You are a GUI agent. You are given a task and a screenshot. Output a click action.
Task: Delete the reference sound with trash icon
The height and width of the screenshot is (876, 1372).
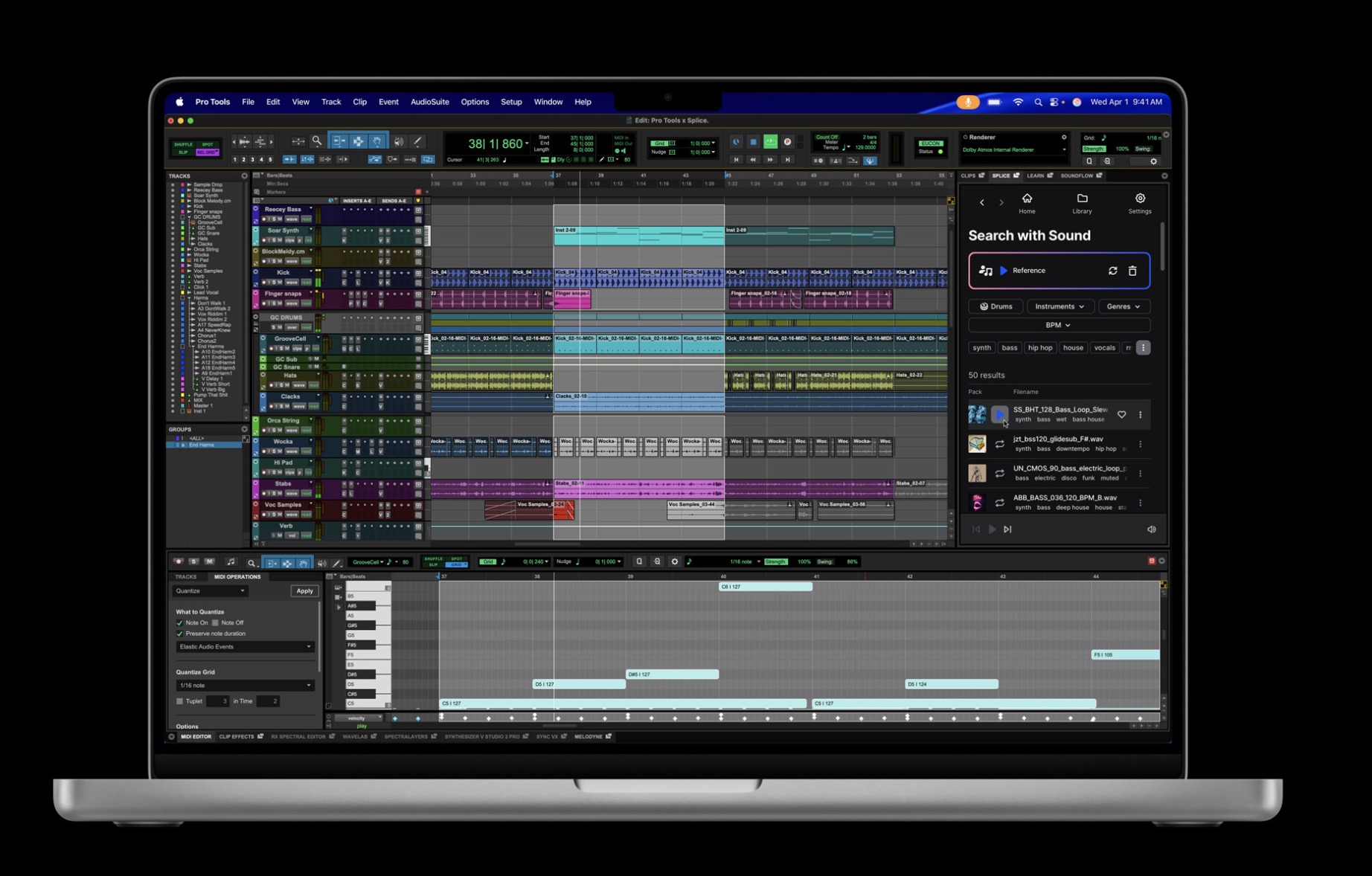pyautogui.click(x=1132, y=271)
